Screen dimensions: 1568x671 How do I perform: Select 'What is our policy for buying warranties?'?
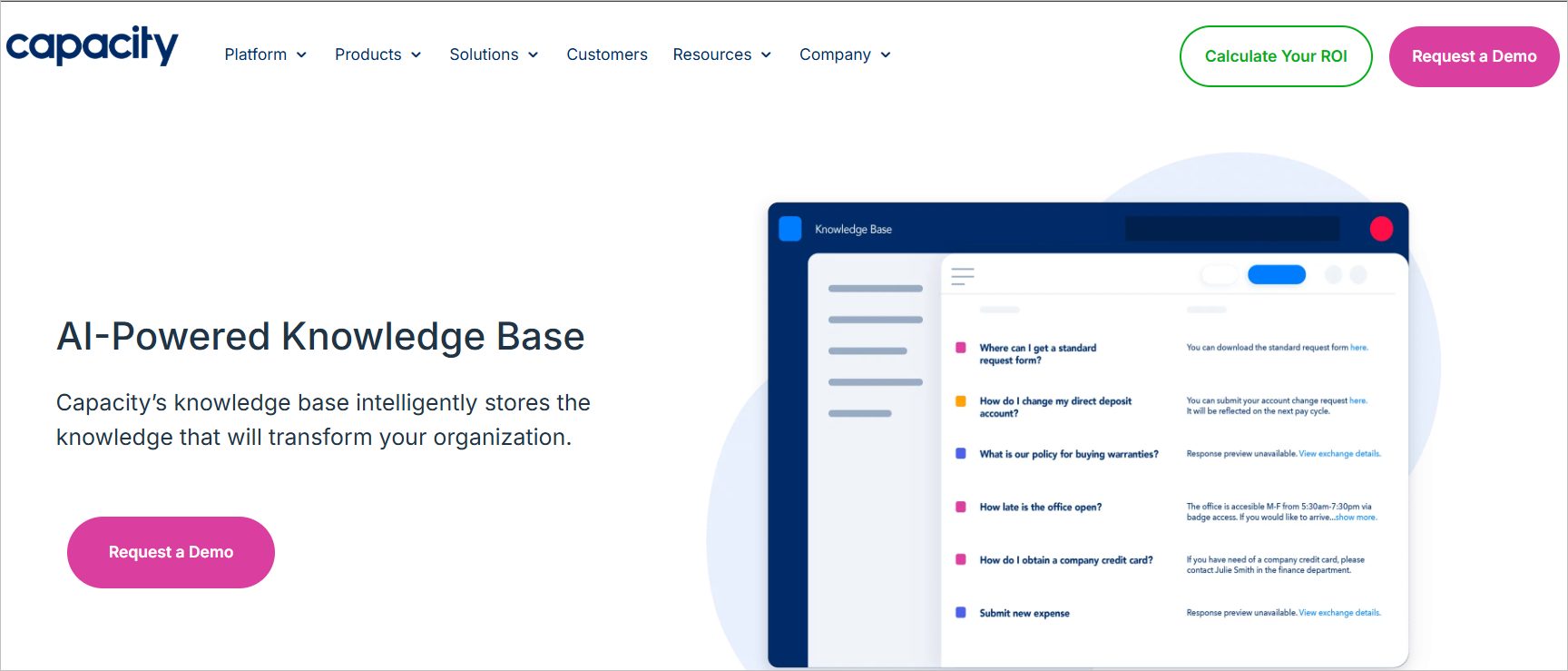[x=1069, y=454]
